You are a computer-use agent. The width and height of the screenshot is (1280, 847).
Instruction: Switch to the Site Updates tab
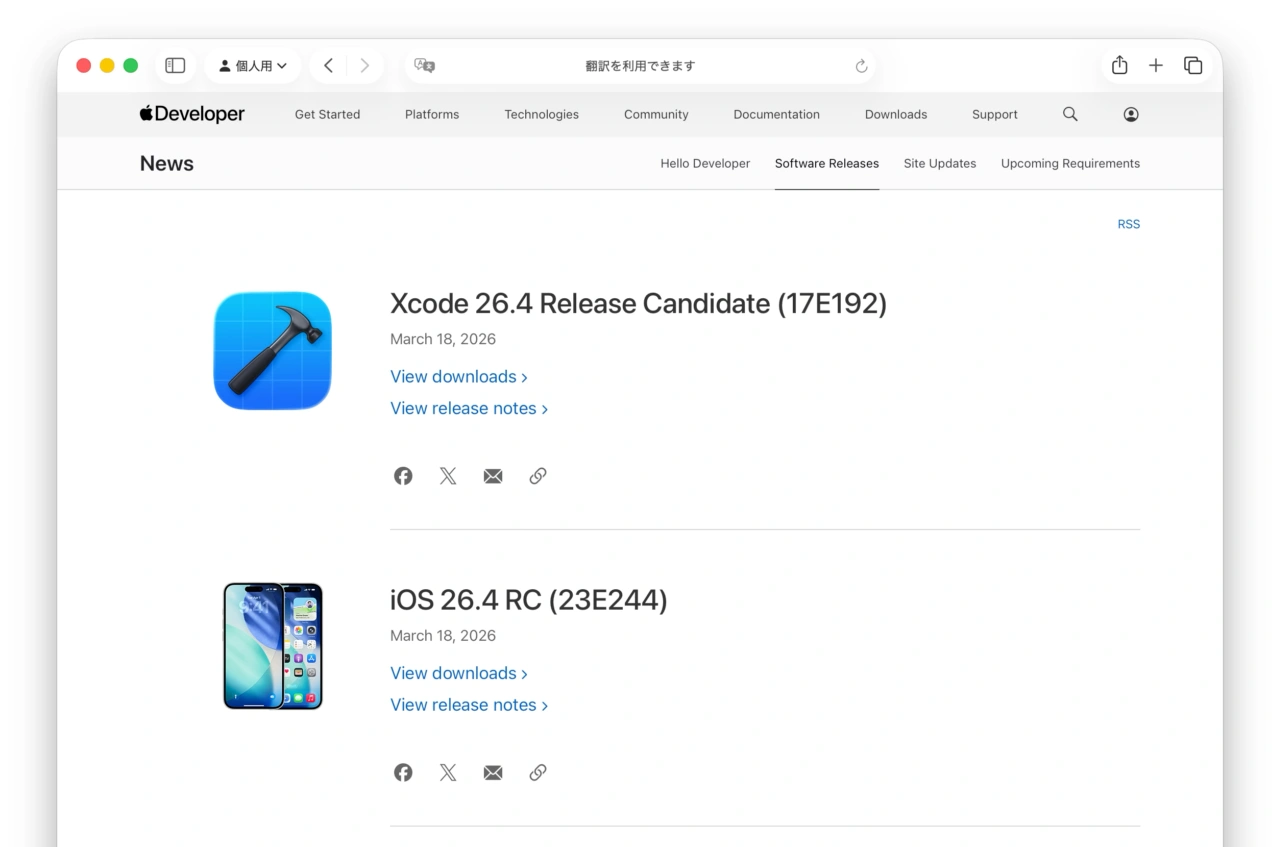coord(939,163)
